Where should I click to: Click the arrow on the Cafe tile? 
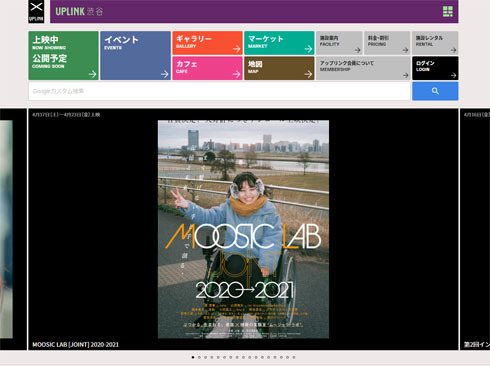[x=236, y=74]
